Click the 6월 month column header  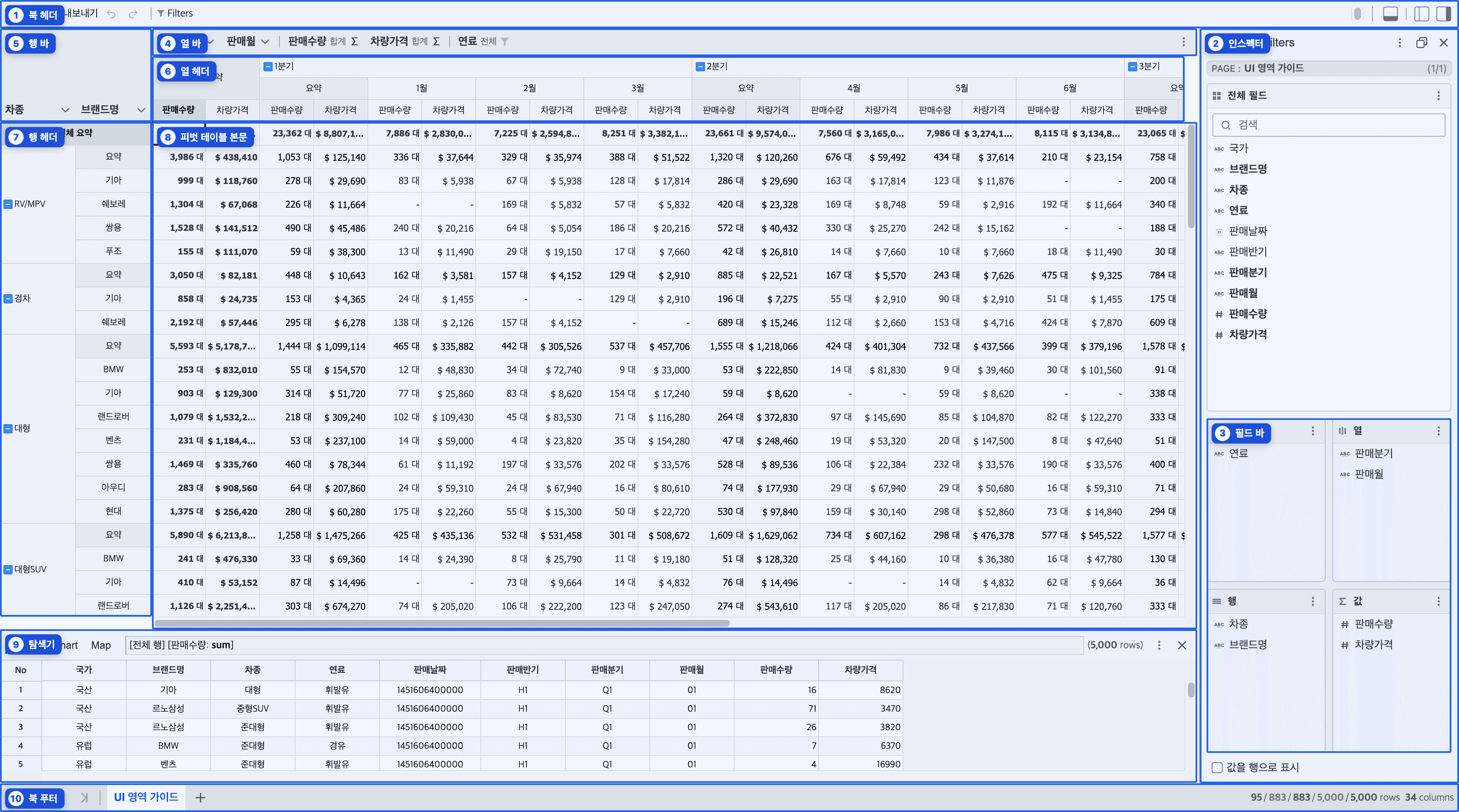click(x=1070, y=88)
